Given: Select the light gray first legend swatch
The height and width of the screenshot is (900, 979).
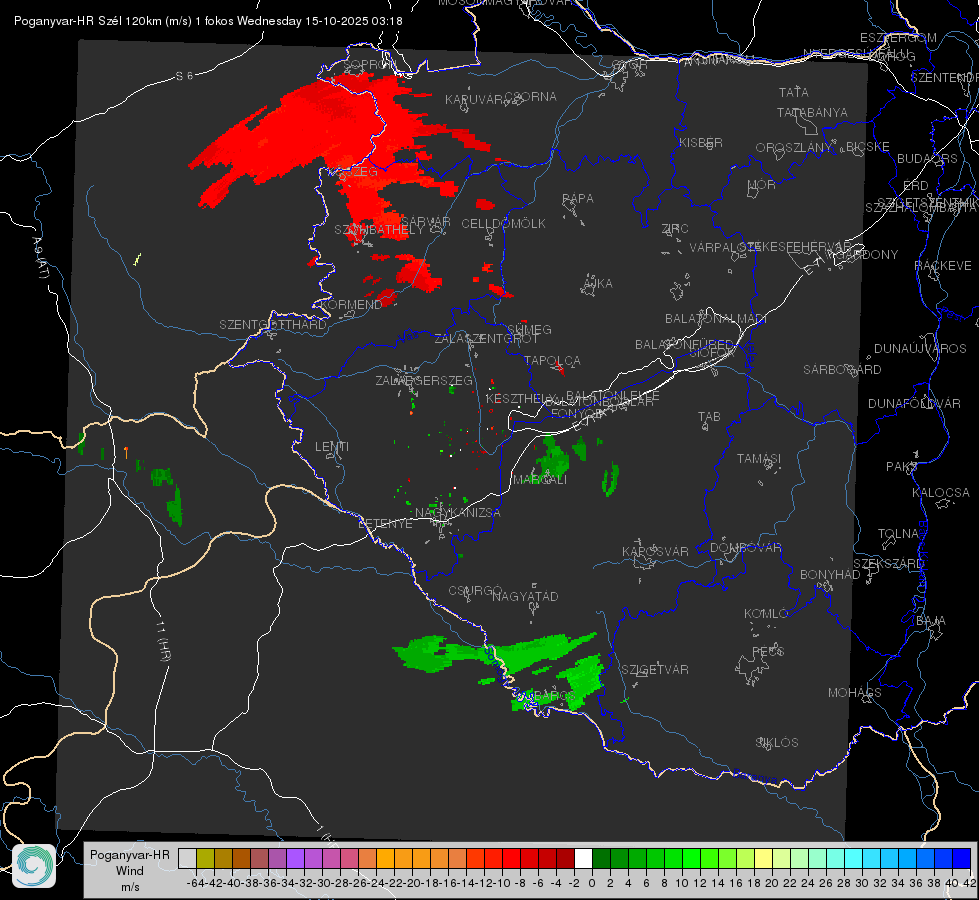Looking at the screenshot, I should tap(187, 858).
